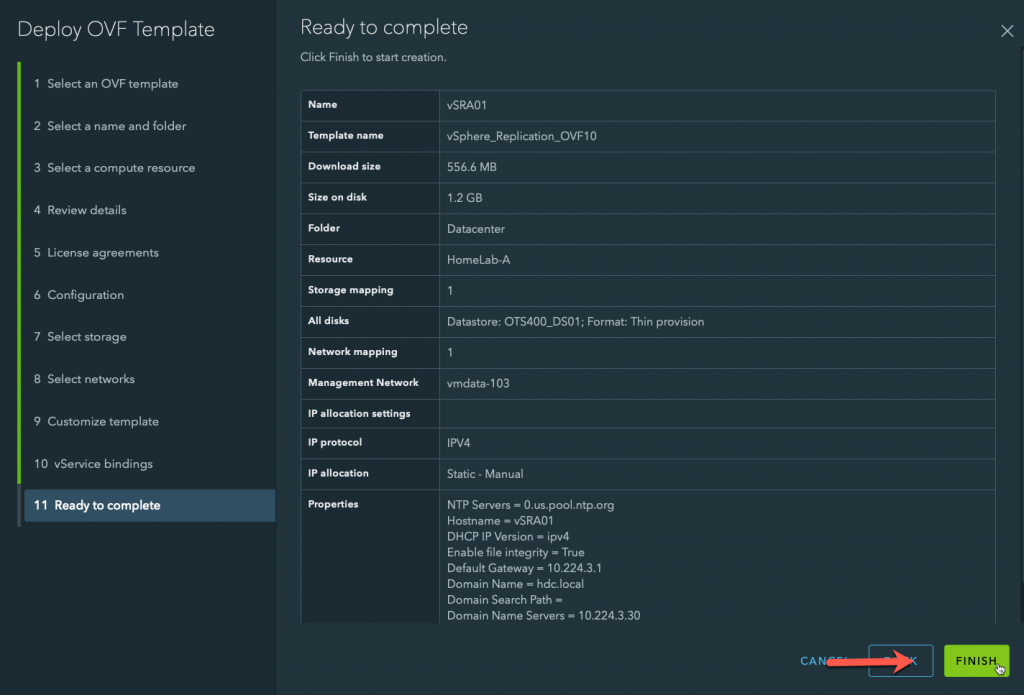Viewport: 1024px width, 695px height.
Task: Go to step 6 Configuration
Action: 79,295
